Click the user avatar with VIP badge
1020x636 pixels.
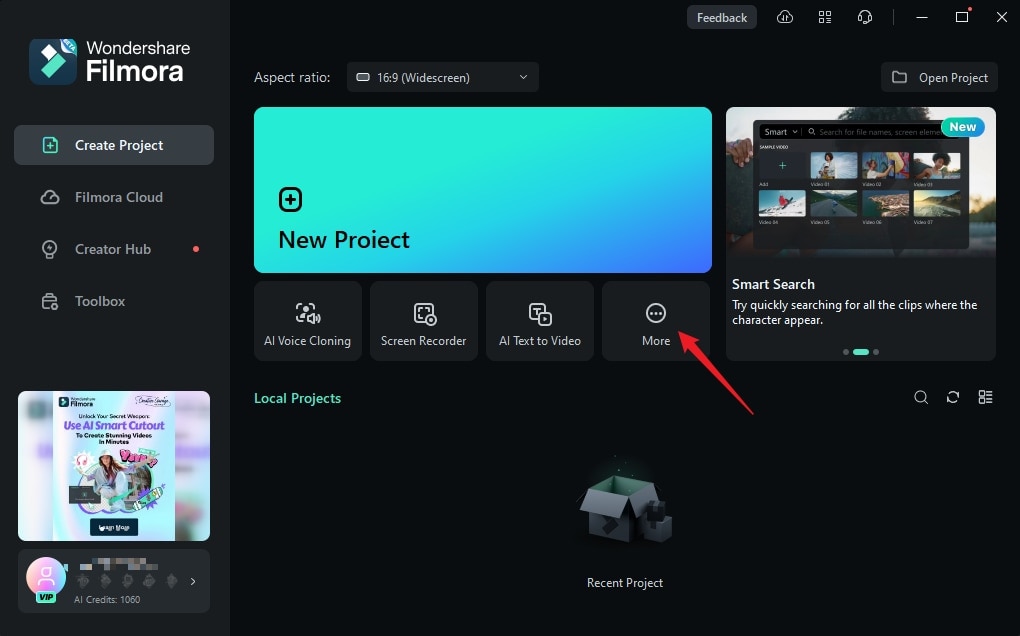click(46, 578)
